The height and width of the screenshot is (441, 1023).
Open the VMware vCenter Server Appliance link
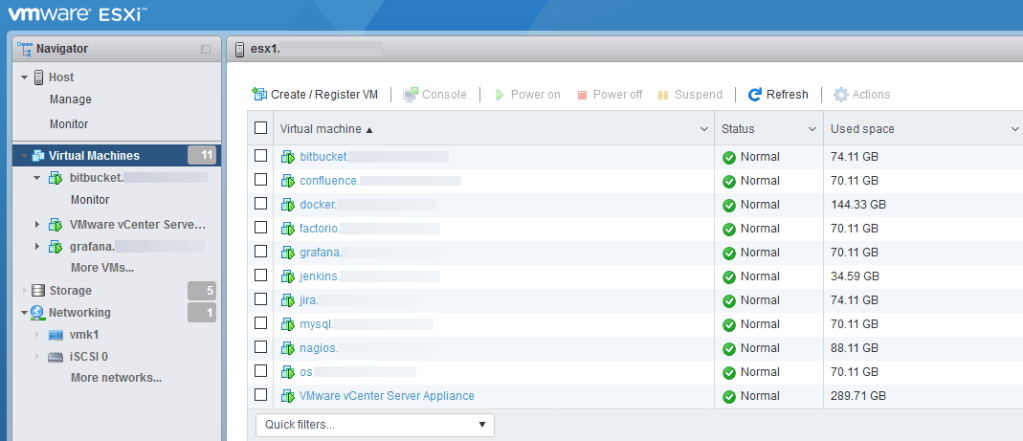point(387,396)
